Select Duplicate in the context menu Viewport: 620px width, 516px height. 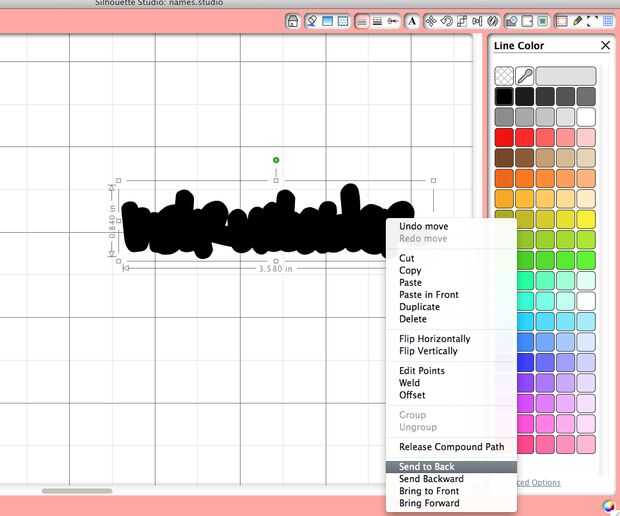(419, 307)
